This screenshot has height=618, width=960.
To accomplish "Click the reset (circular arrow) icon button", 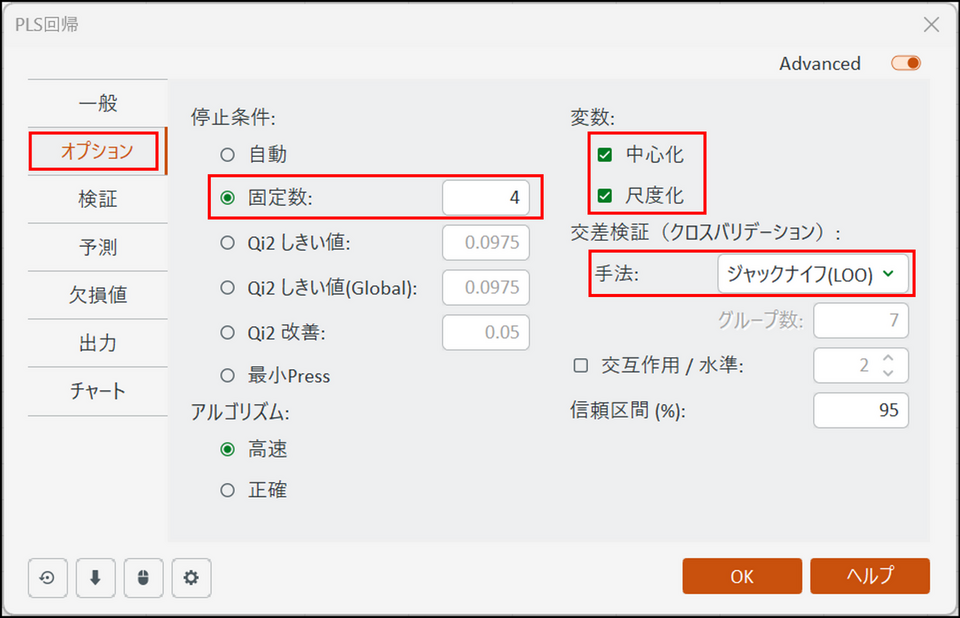I will tap(48, 577).
